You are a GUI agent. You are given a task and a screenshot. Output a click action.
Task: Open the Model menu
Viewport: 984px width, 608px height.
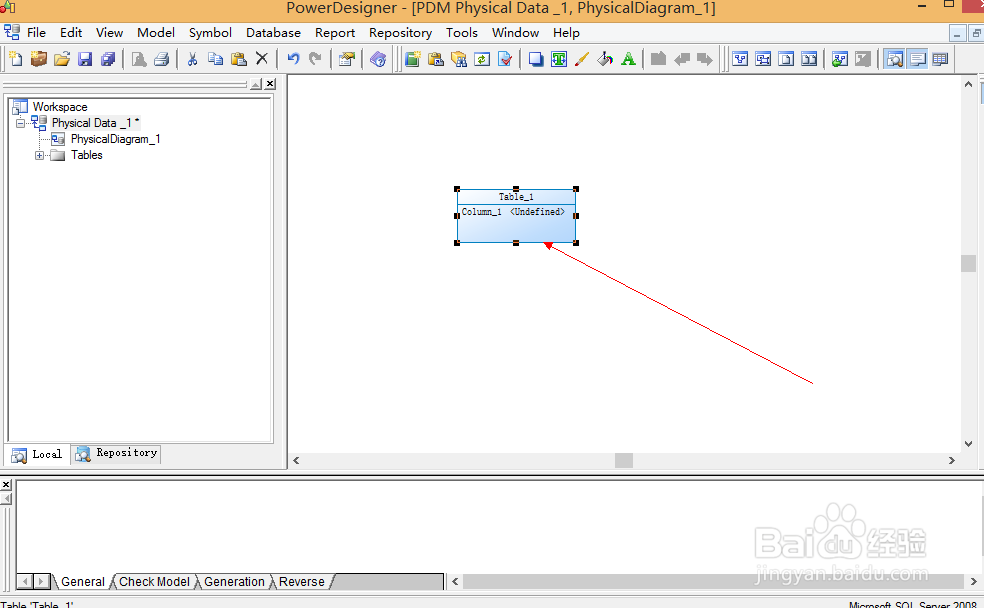156,33
